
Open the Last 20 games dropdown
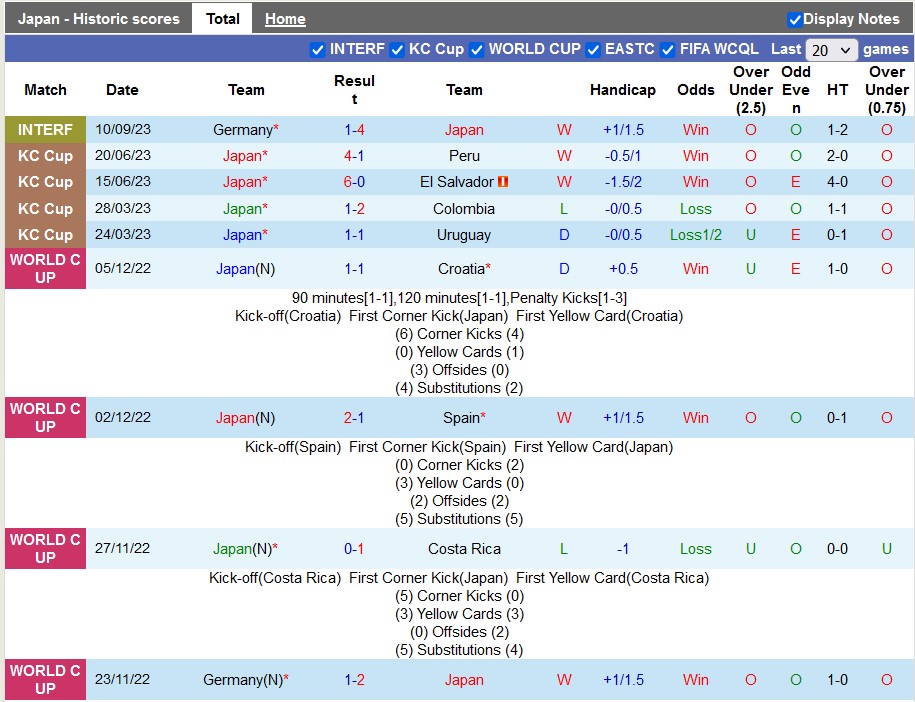[832, 50]
